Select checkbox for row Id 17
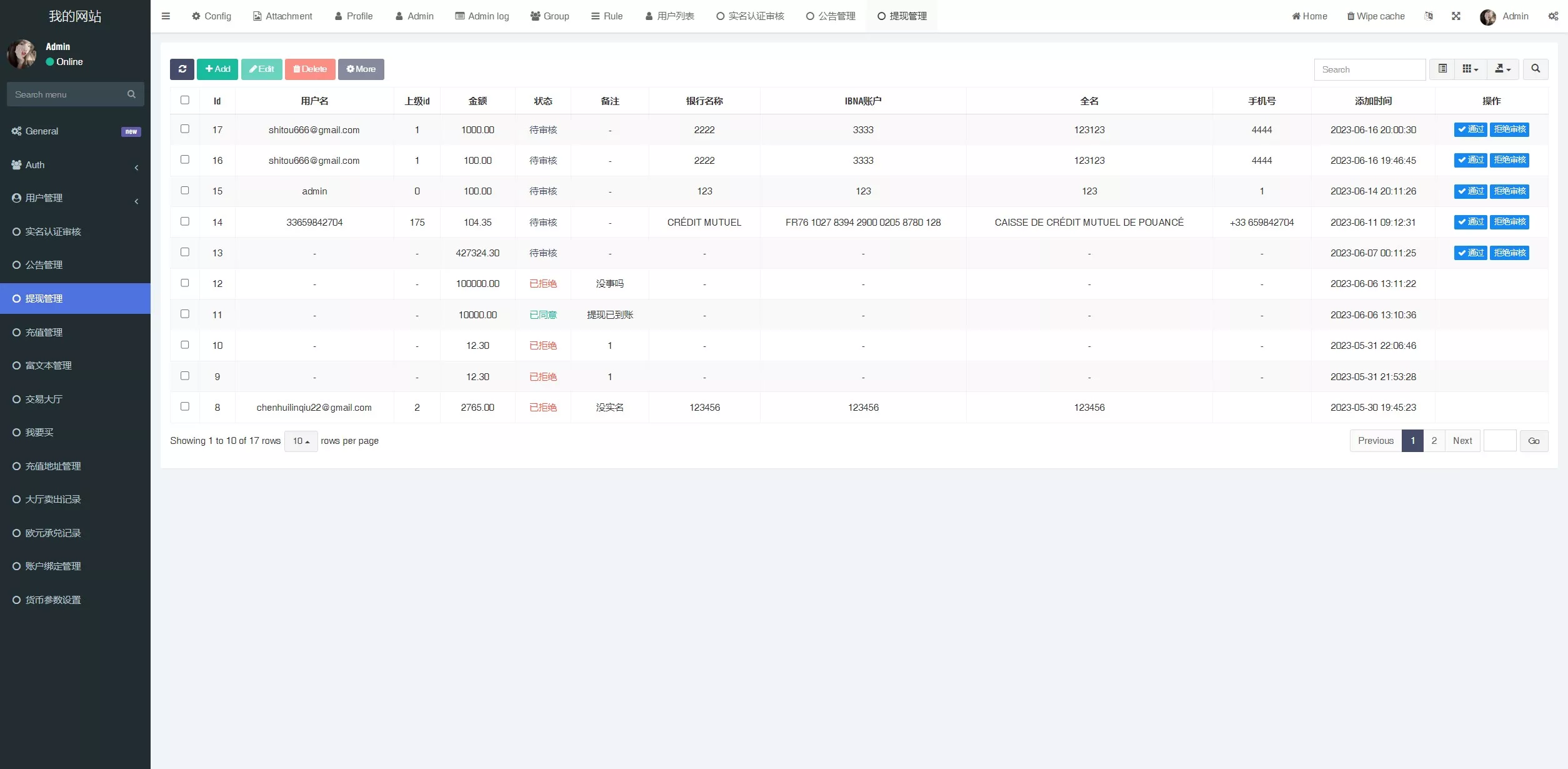Image resolution: width=1568 pixels, height=769 pixels. pyautogui.click(x=185, y=129)
